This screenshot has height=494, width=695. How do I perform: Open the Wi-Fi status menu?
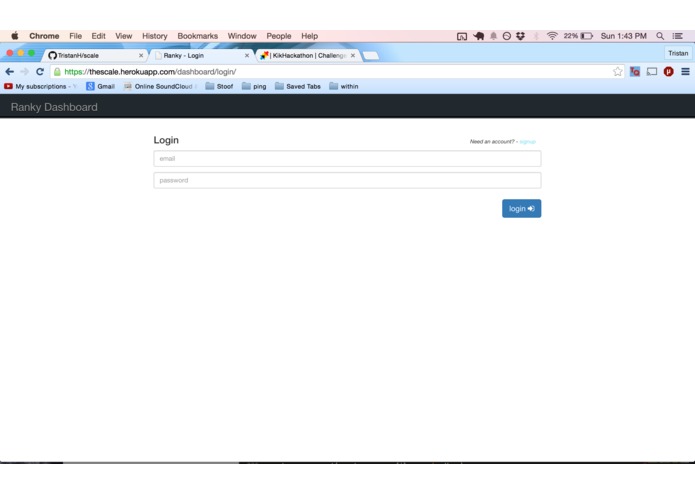coord(552,36)
